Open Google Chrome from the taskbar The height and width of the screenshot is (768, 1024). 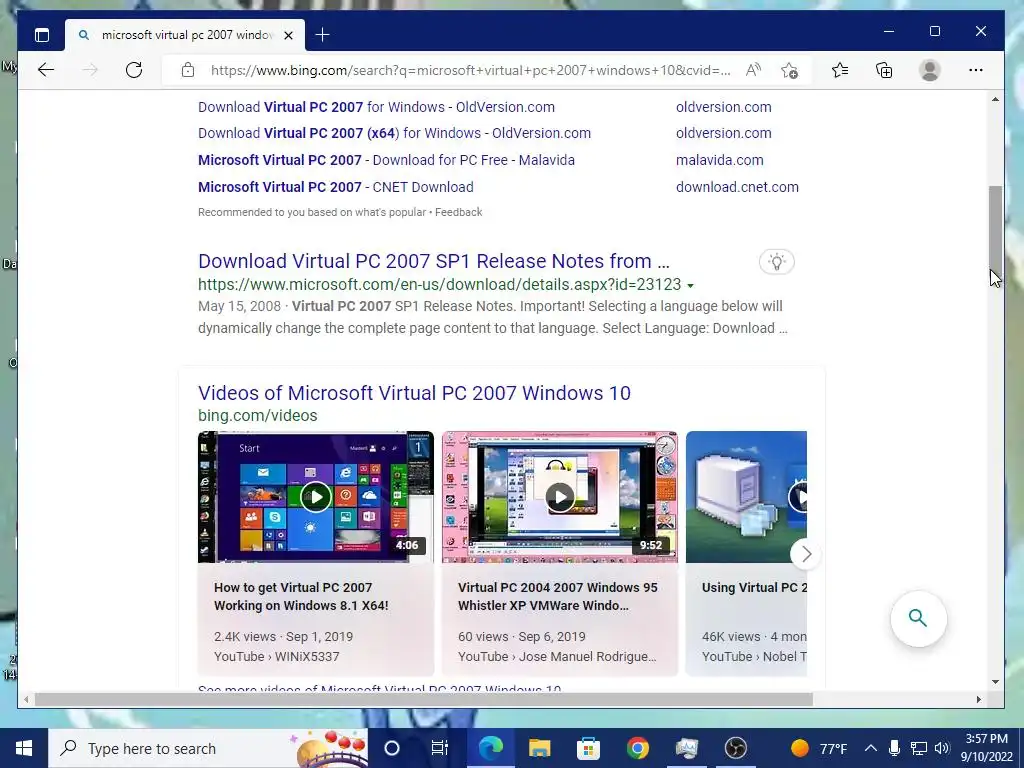click(637, 748)
